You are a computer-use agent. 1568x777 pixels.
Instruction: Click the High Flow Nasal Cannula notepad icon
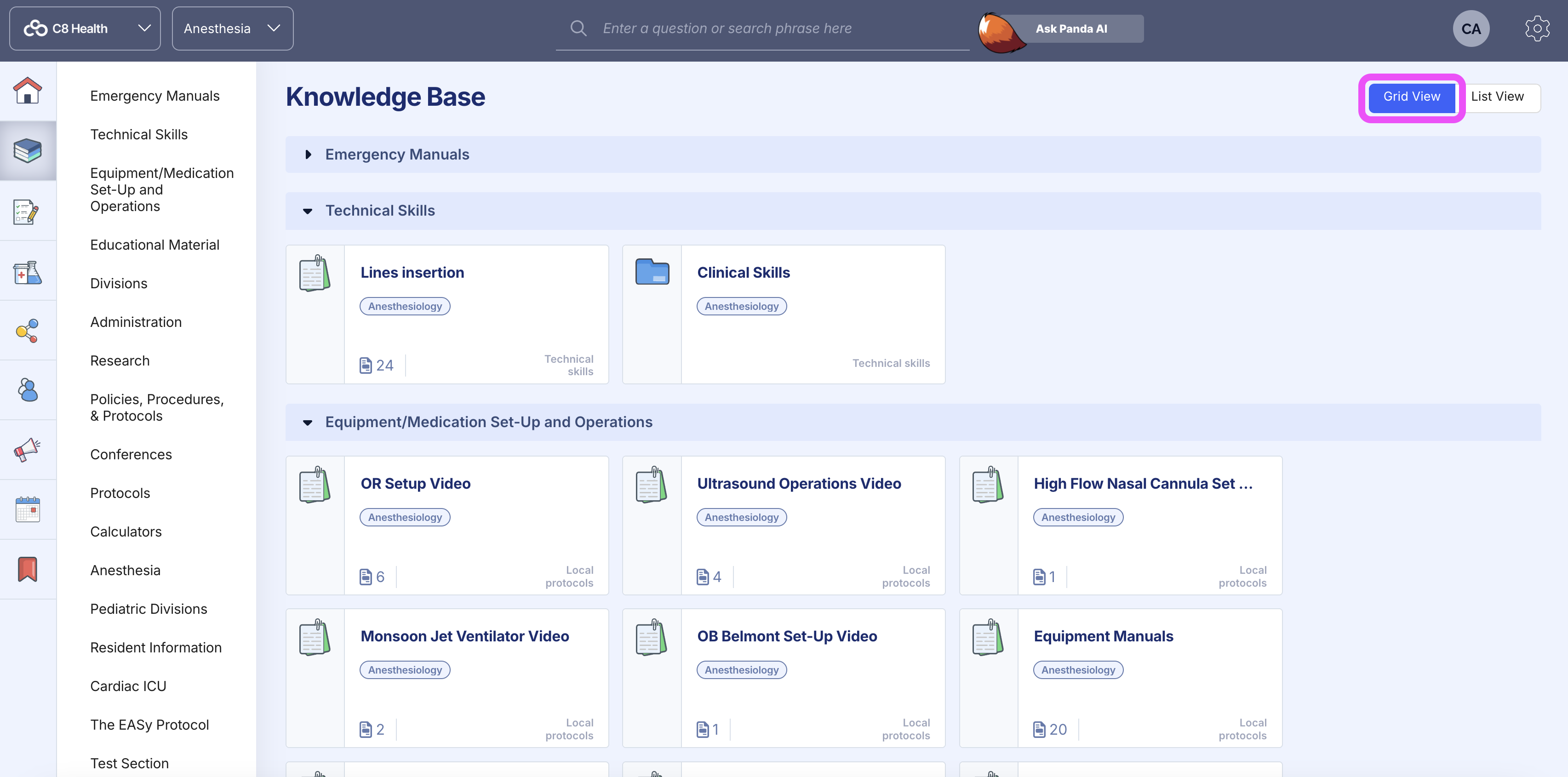tap(988, 484)
